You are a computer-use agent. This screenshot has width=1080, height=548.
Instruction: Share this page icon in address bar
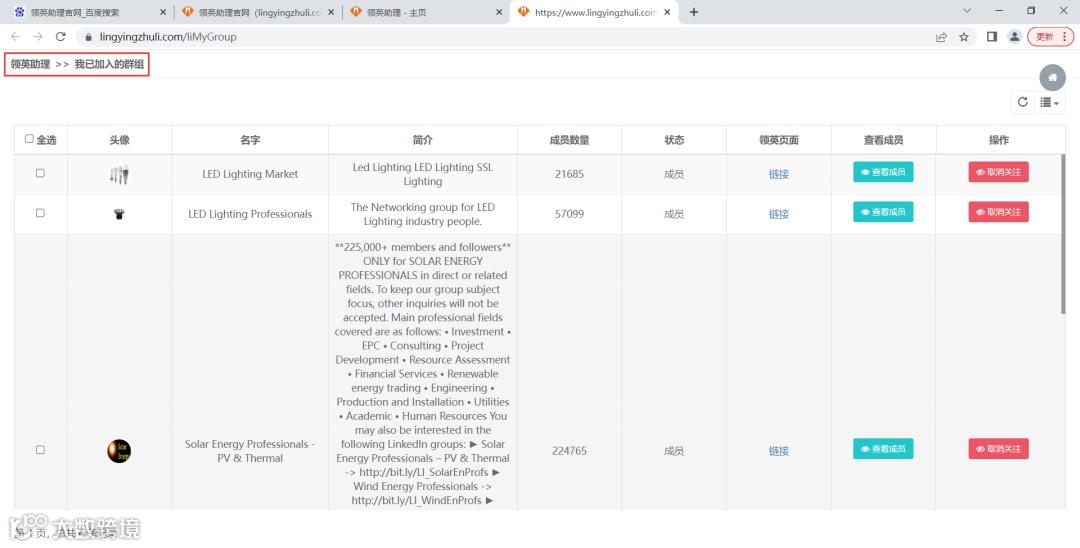click(942, 37)
